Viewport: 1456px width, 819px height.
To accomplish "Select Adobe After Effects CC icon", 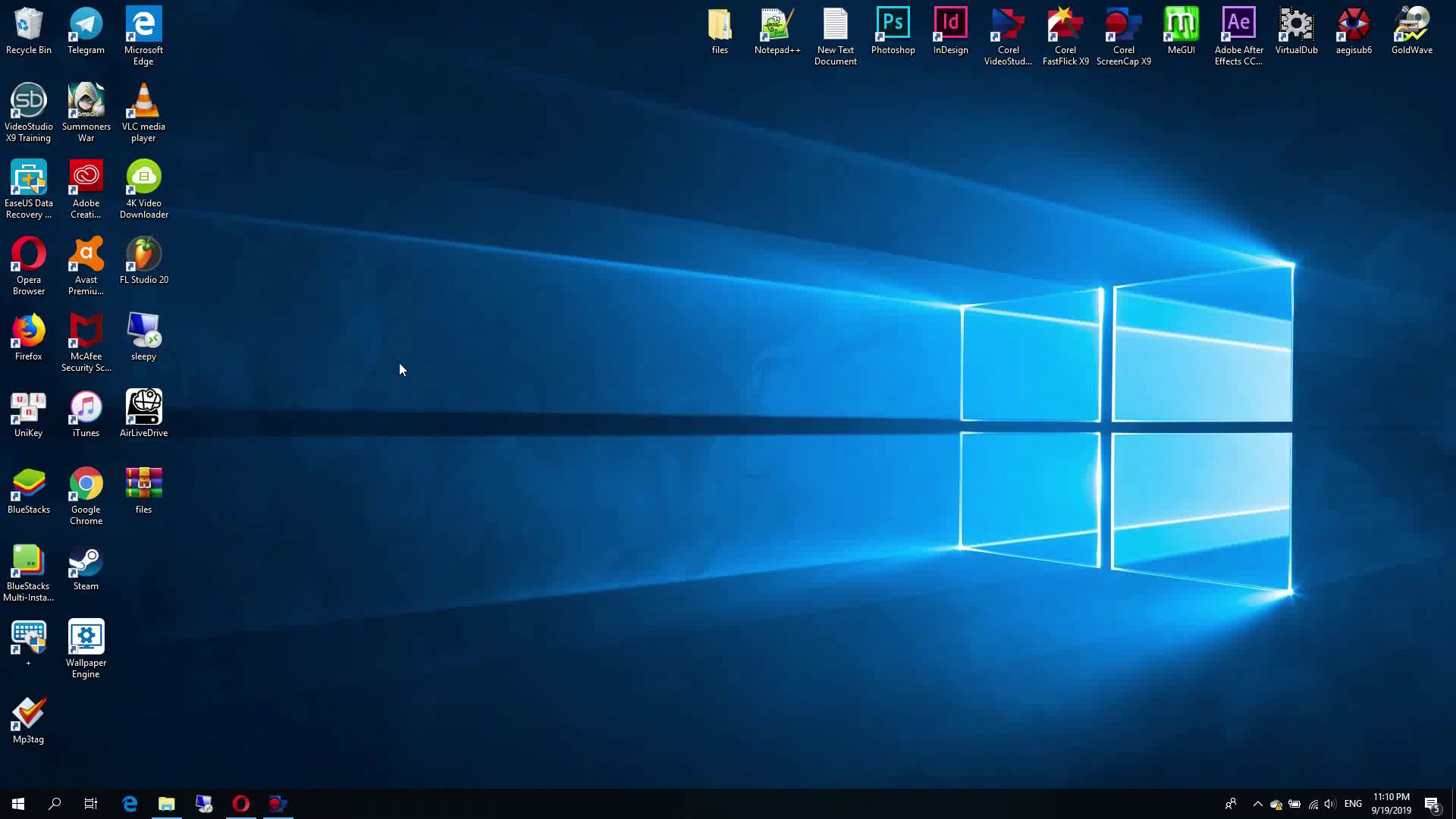I will click(1238, 36).
